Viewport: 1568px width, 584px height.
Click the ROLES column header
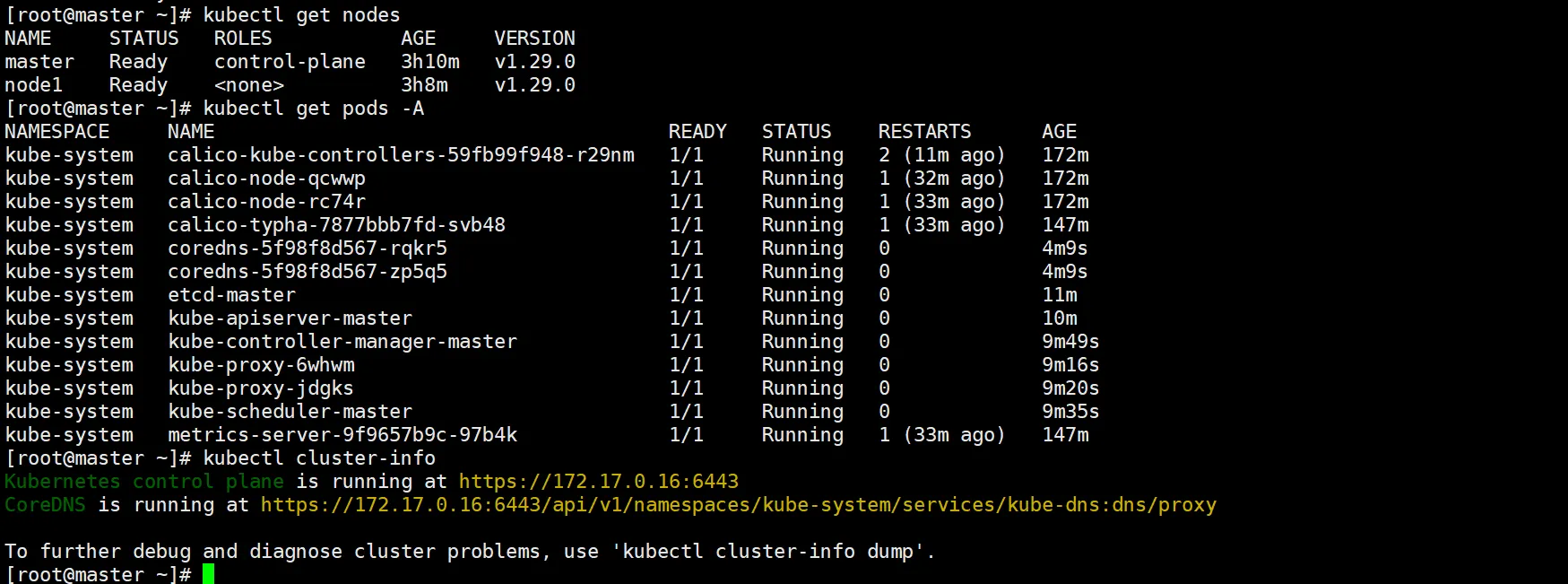(243, 39)
